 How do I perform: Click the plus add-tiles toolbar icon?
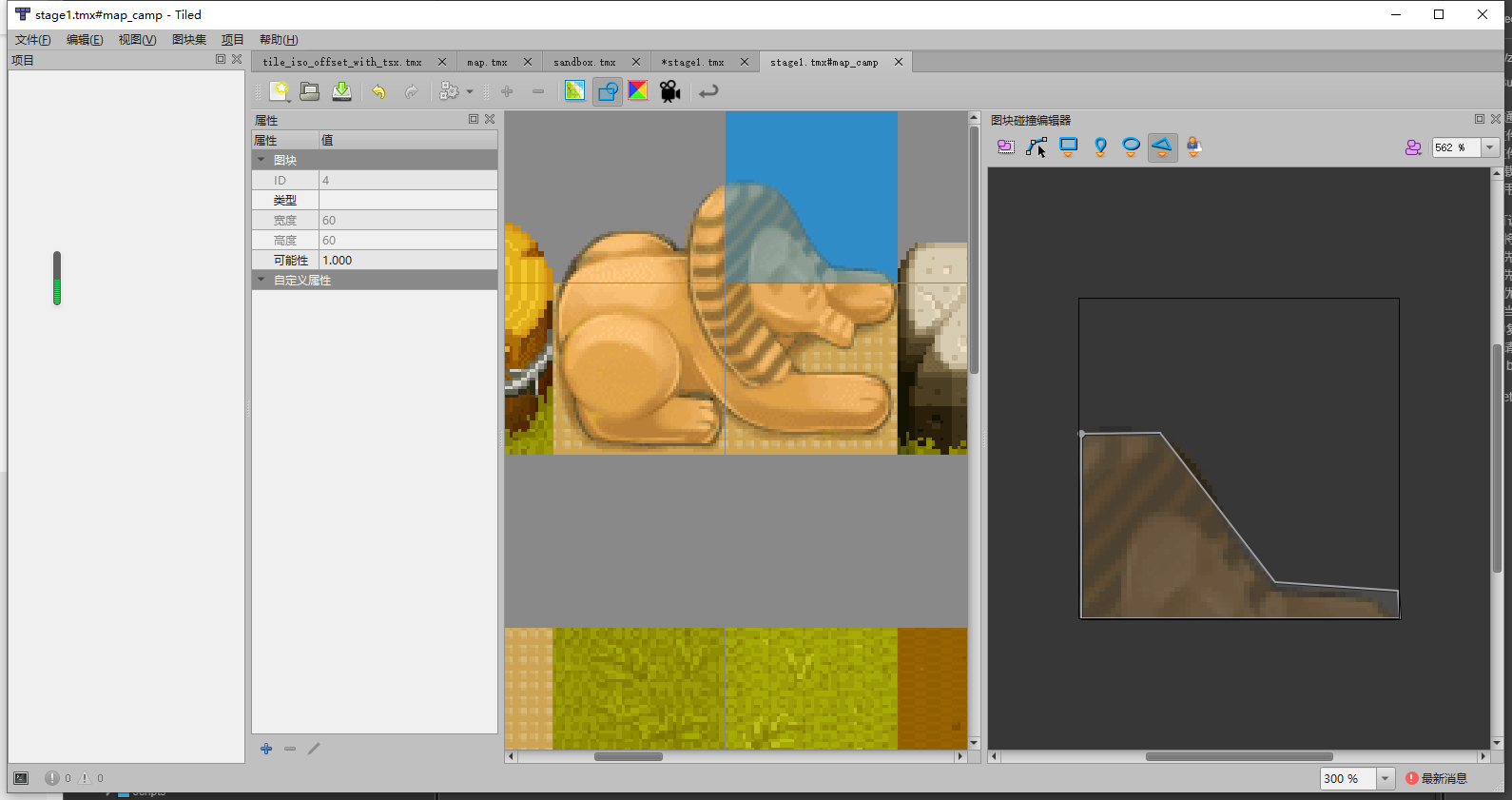507,91
